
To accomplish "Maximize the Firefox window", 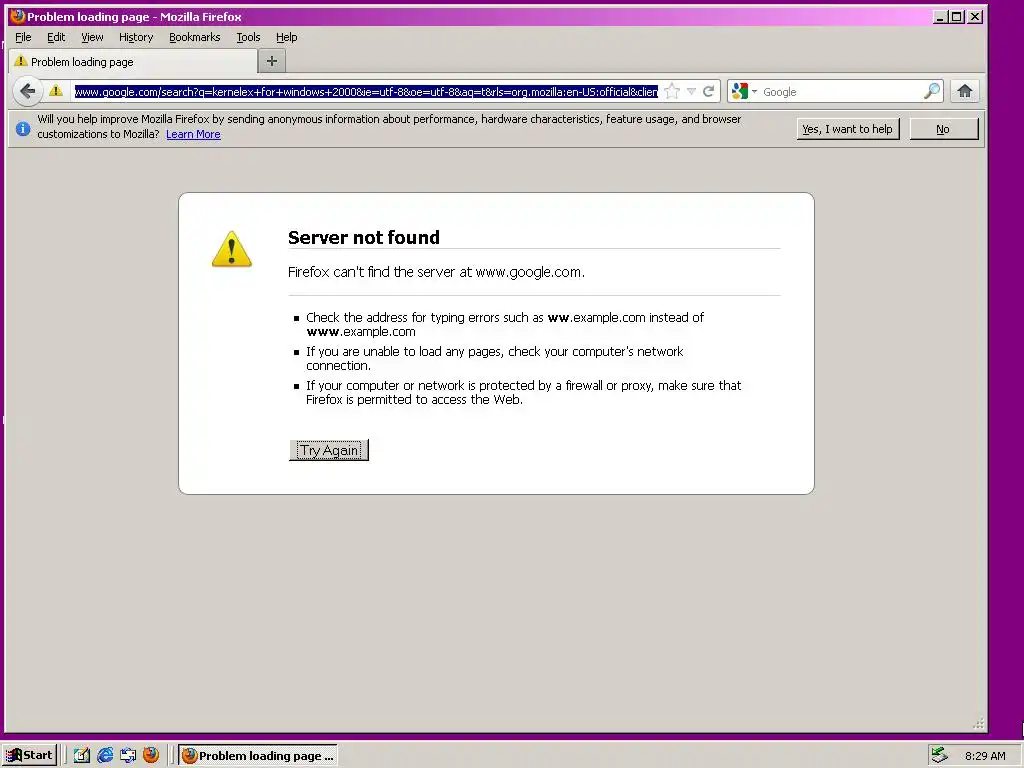I will 956,16.
